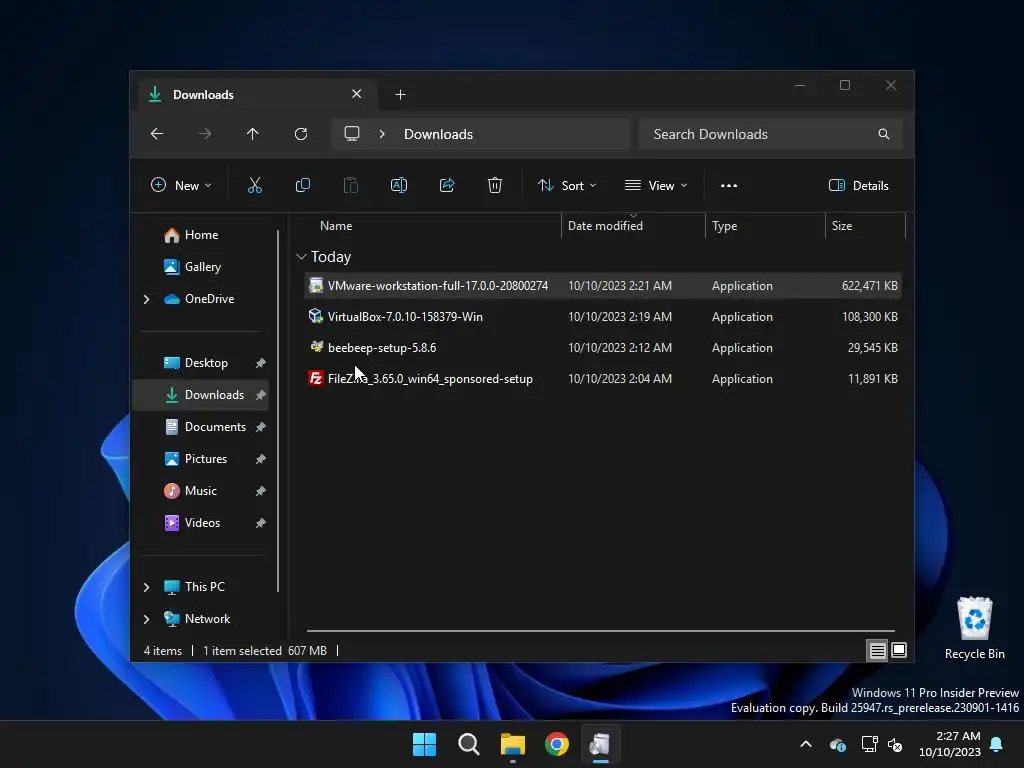The width and height of the screenshot is (1024, 768).
Task: Click File Explorer icon on taskbar
Action: pos(513,744)
